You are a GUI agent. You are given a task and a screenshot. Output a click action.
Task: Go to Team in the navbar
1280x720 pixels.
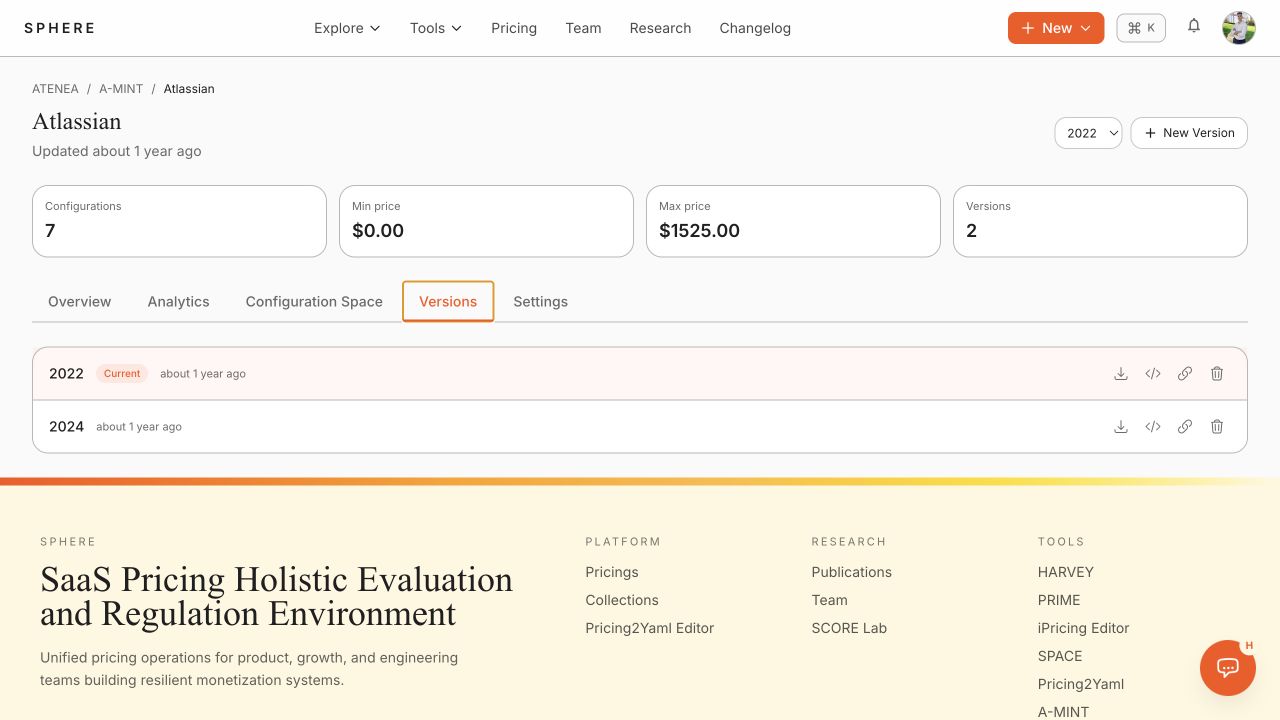[x=583, y=28]
